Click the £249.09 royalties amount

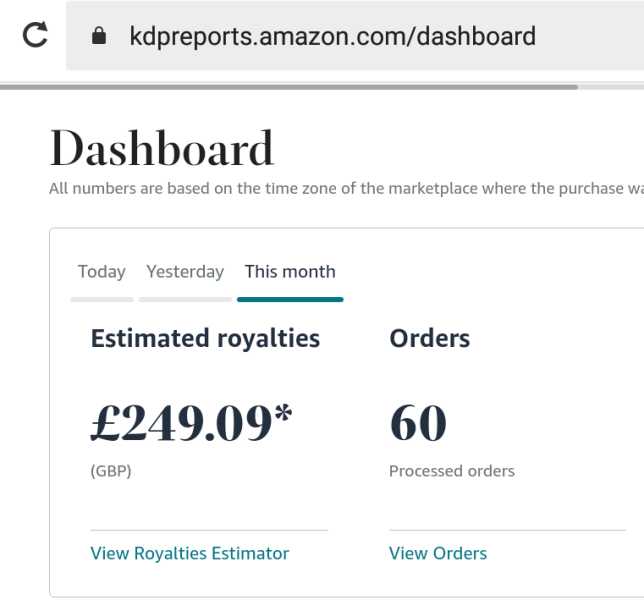(178, 423)
